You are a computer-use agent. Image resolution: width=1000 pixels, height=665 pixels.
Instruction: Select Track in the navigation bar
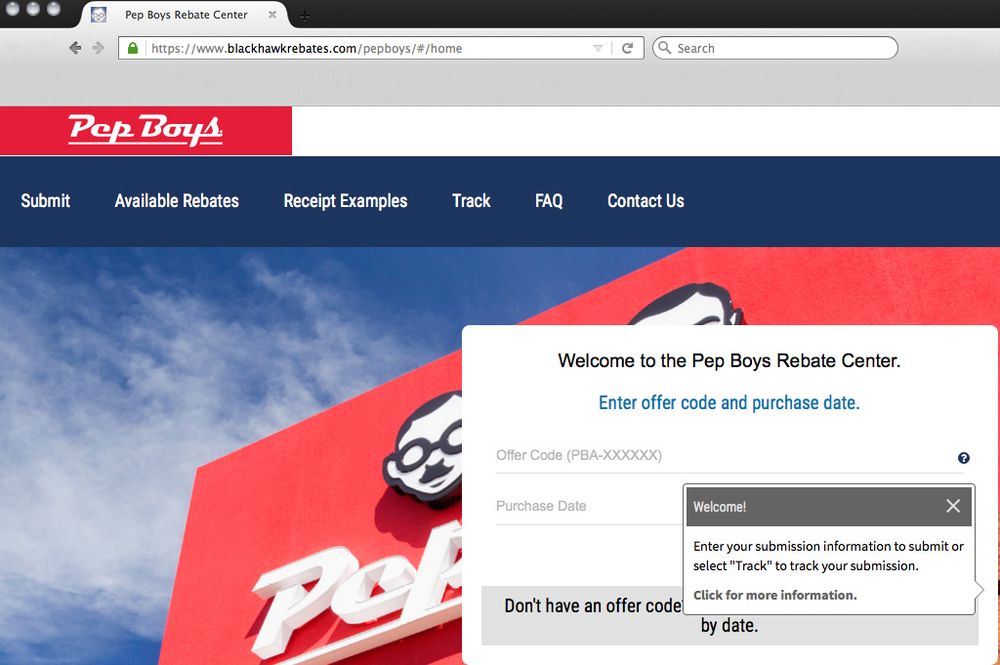click(x=471, y=201)
